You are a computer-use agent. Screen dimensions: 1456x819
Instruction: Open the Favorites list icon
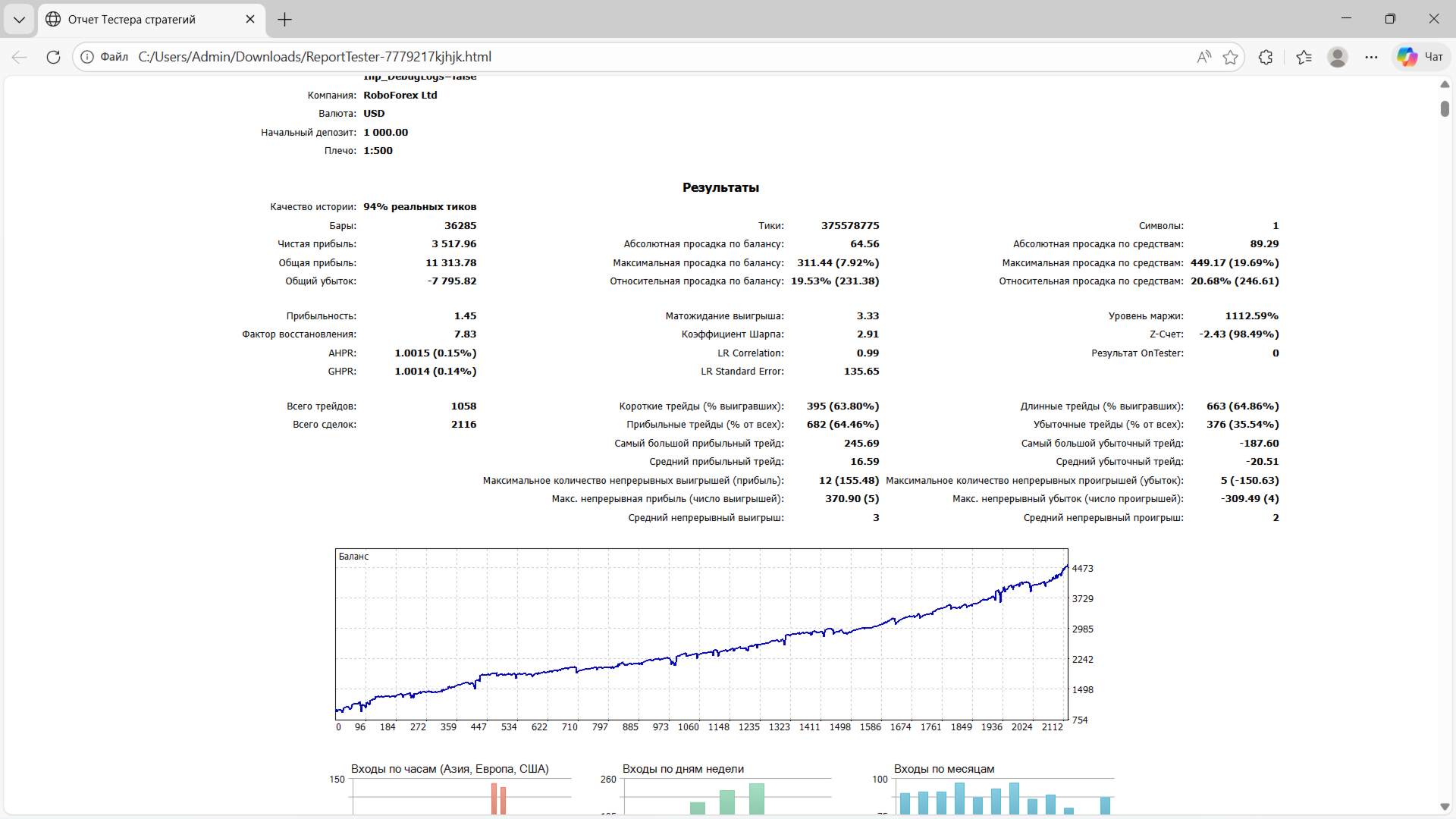[x=1304, y=57]
